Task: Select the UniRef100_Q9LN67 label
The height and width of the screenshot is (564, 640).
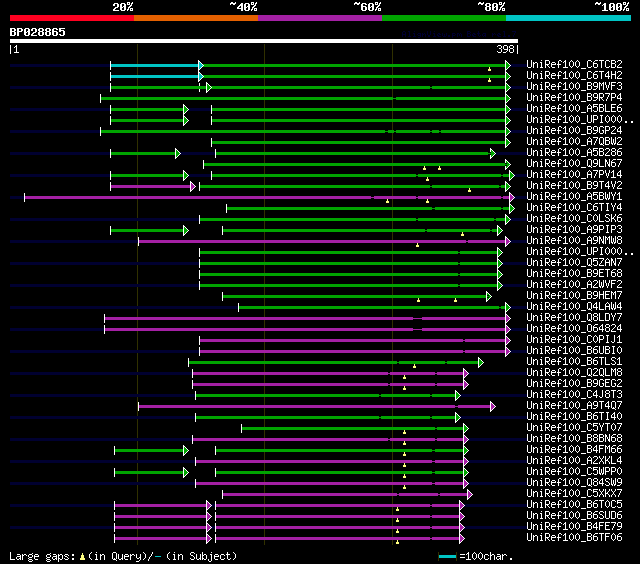Action: 574,164
